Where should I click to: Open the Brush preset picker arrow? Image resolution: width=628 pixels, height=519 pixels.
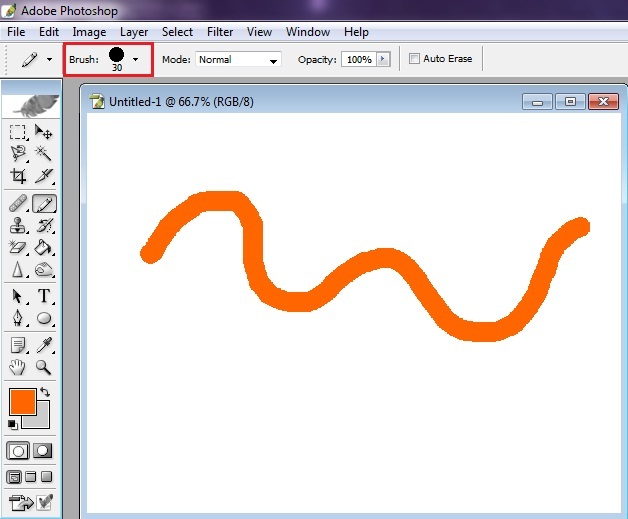(135, 60)
